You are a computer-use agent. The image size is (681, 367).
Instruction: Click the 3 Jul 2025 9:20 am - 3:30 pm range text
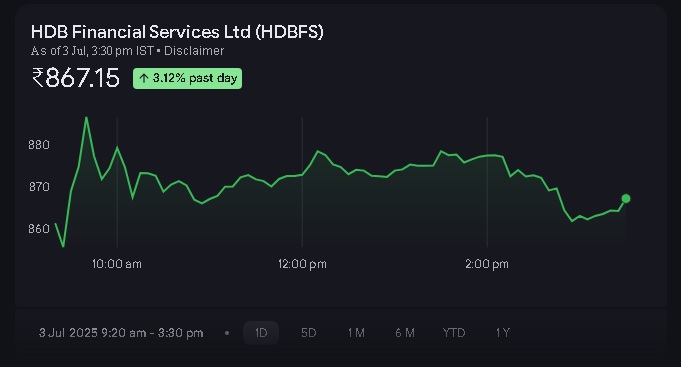point(121,333)
